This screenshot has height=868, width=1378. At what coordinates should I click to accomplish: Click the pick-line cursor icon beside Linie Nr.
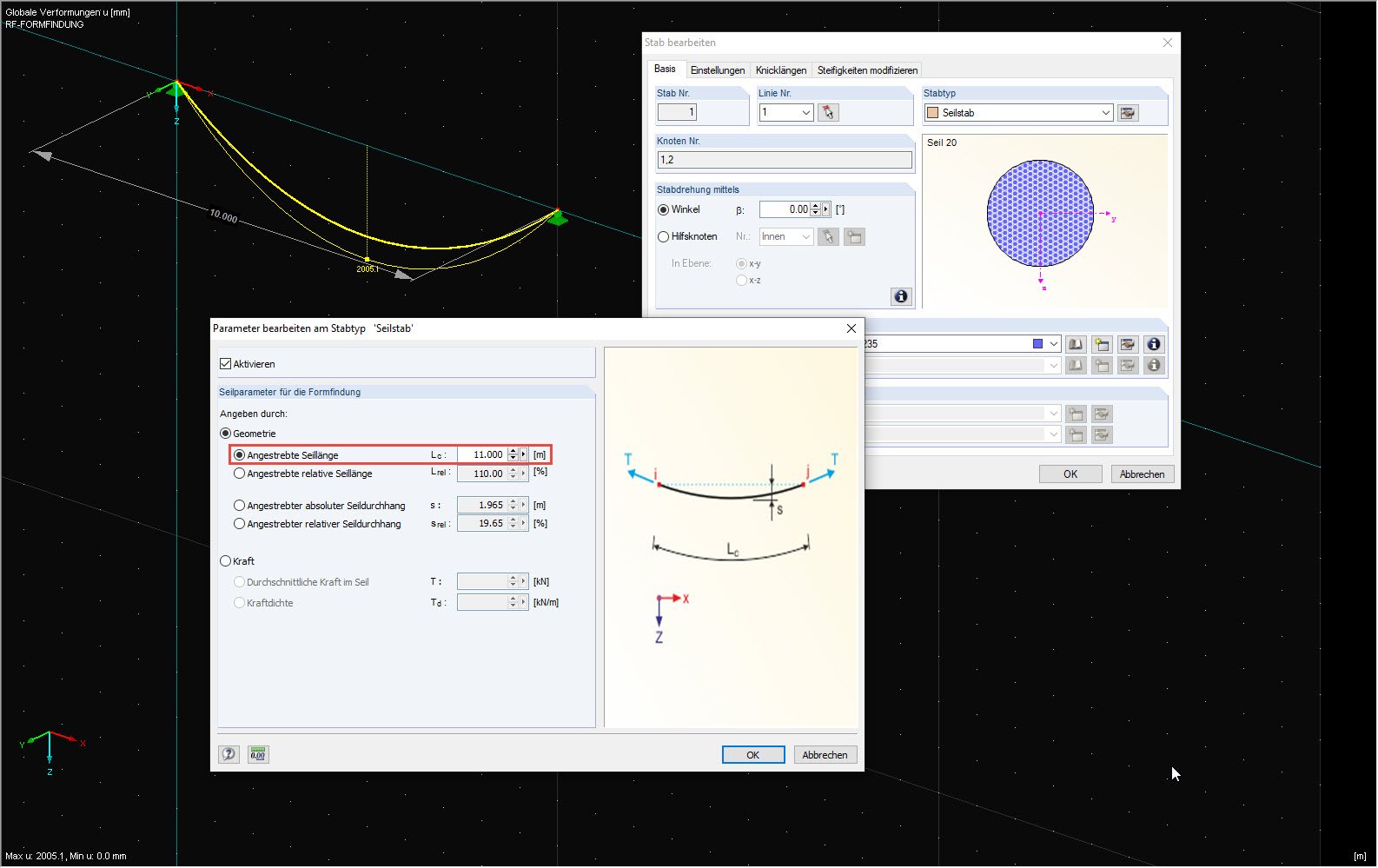pos(828,112)
